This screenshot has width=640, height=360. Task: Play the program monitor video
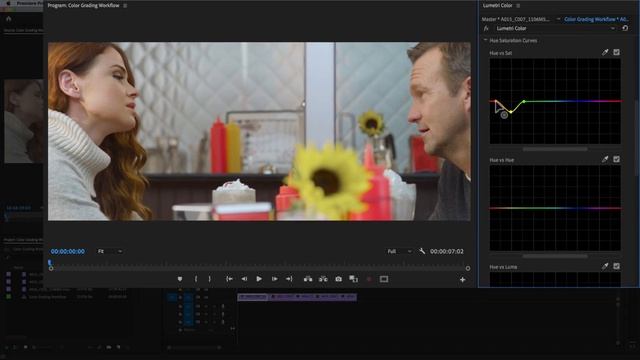tap(259, 279)
